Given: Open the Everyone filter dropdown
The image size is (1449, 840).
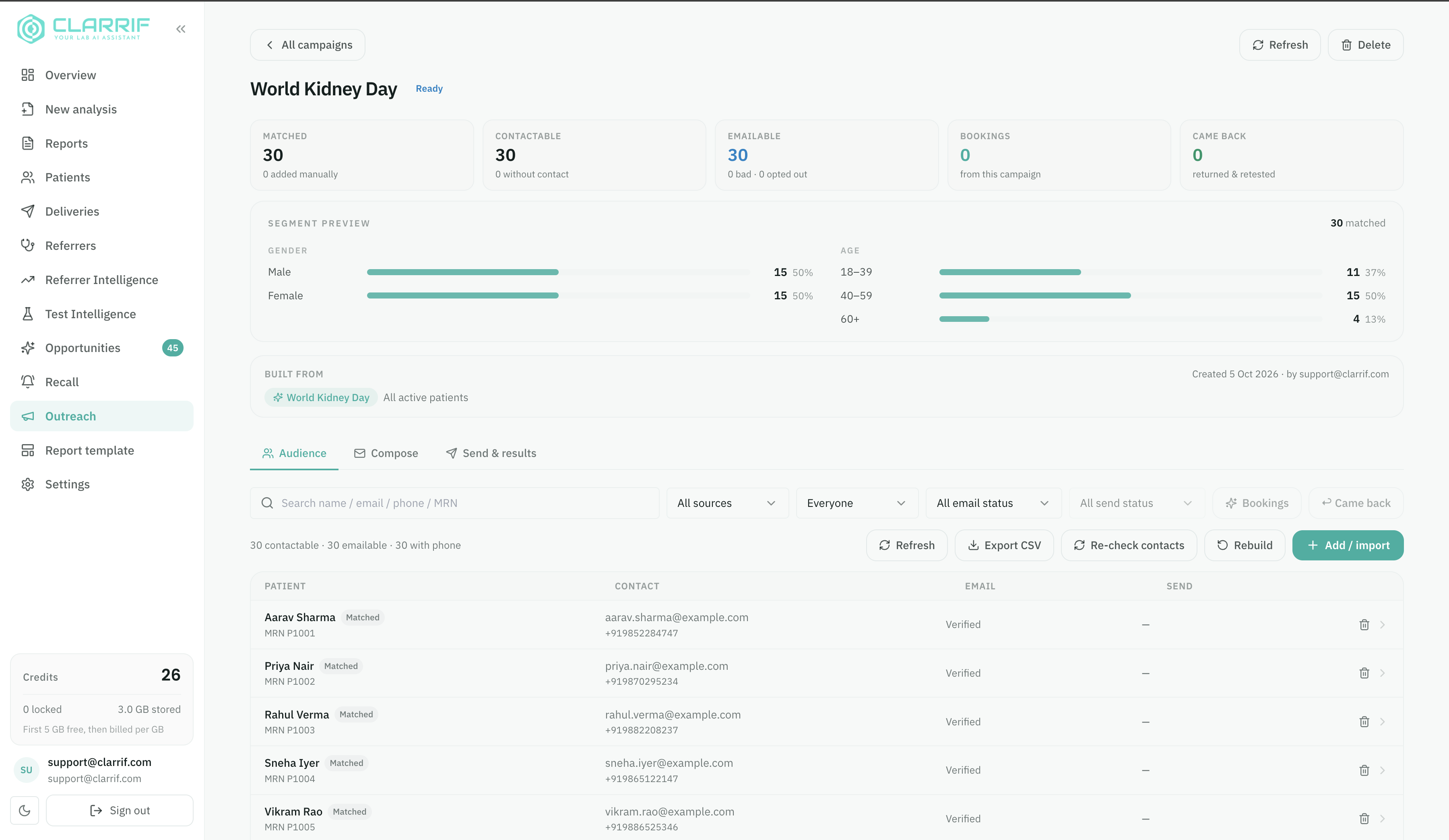Looking at the screenshot, I should point(857,503).
